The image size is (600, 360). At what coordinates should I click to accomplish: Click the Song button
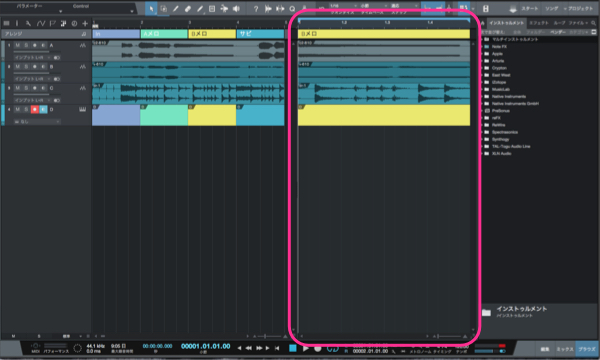[x=551, y=8]
